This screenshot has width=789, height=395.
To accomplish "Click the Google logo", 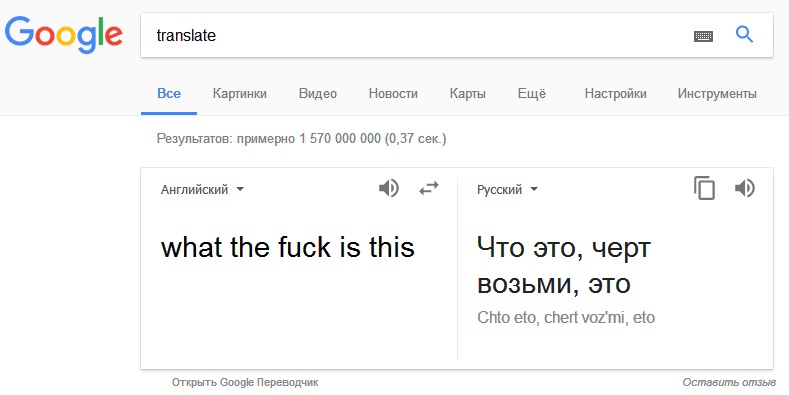I will (x=63, y=35).
